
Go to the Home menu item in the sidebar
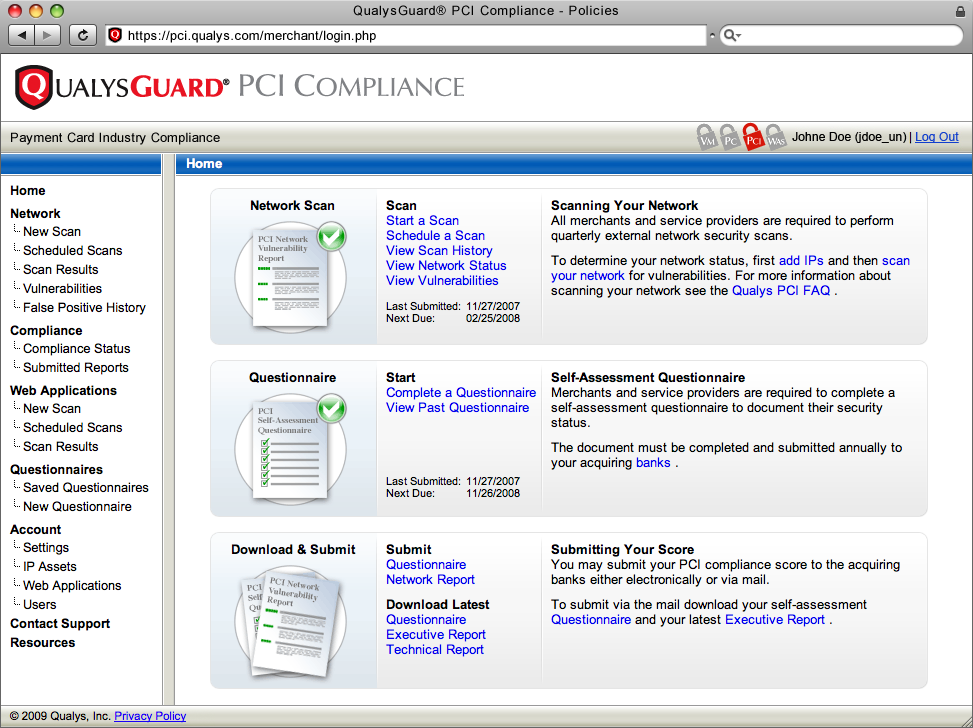[x=28, y=191]
